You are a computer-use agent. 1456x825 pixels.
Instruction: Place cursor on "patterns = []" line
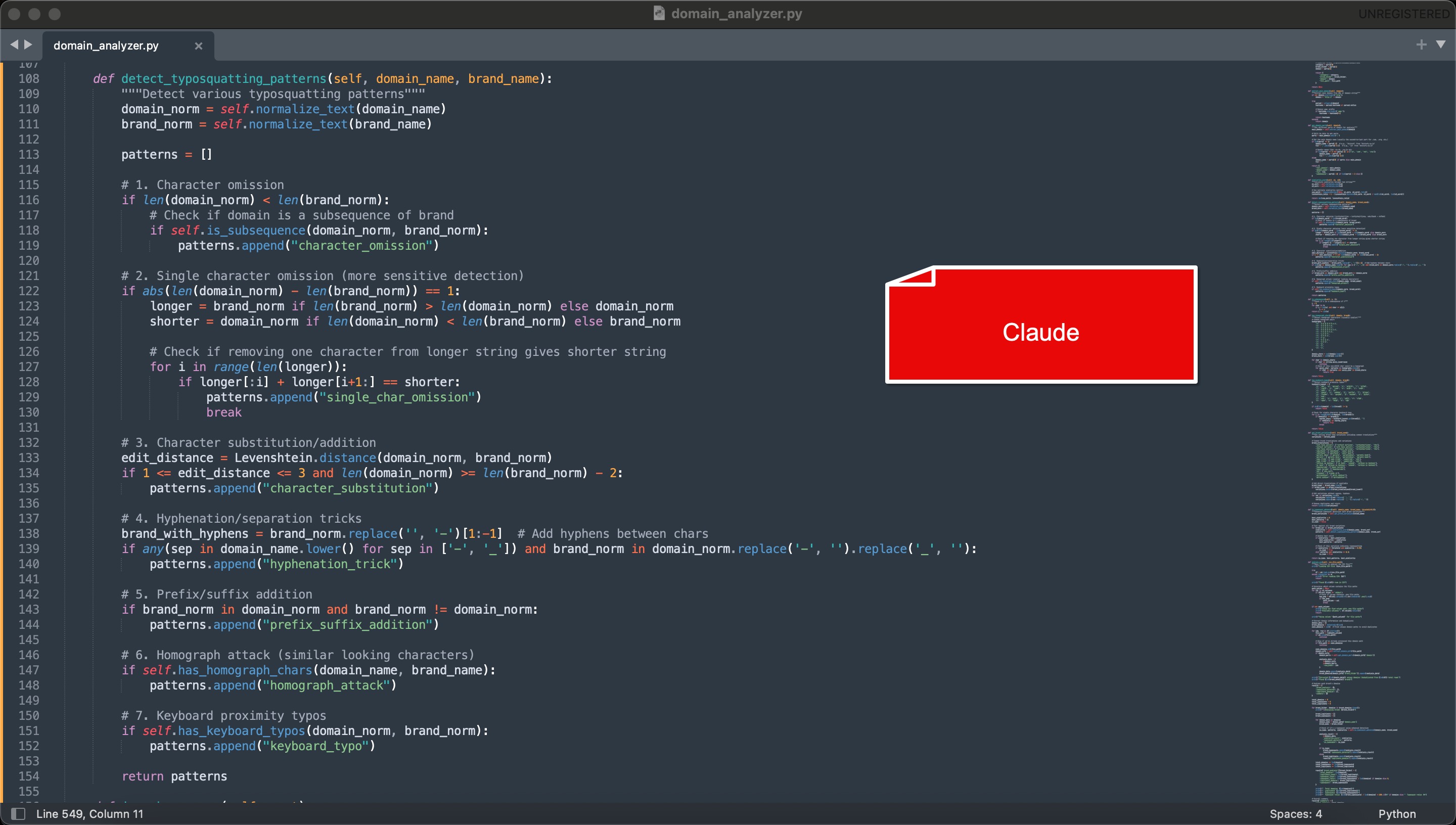(166, 155)
